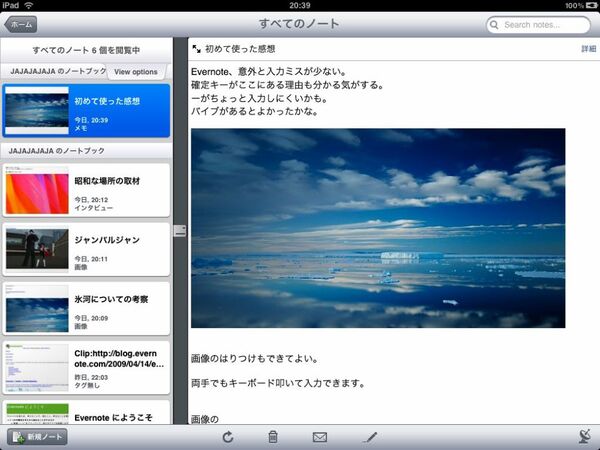Screen dimensions: 600x450
Task: Tap the line 両手でもキーボード叩いて入力できます。
Action: [278, 383]
